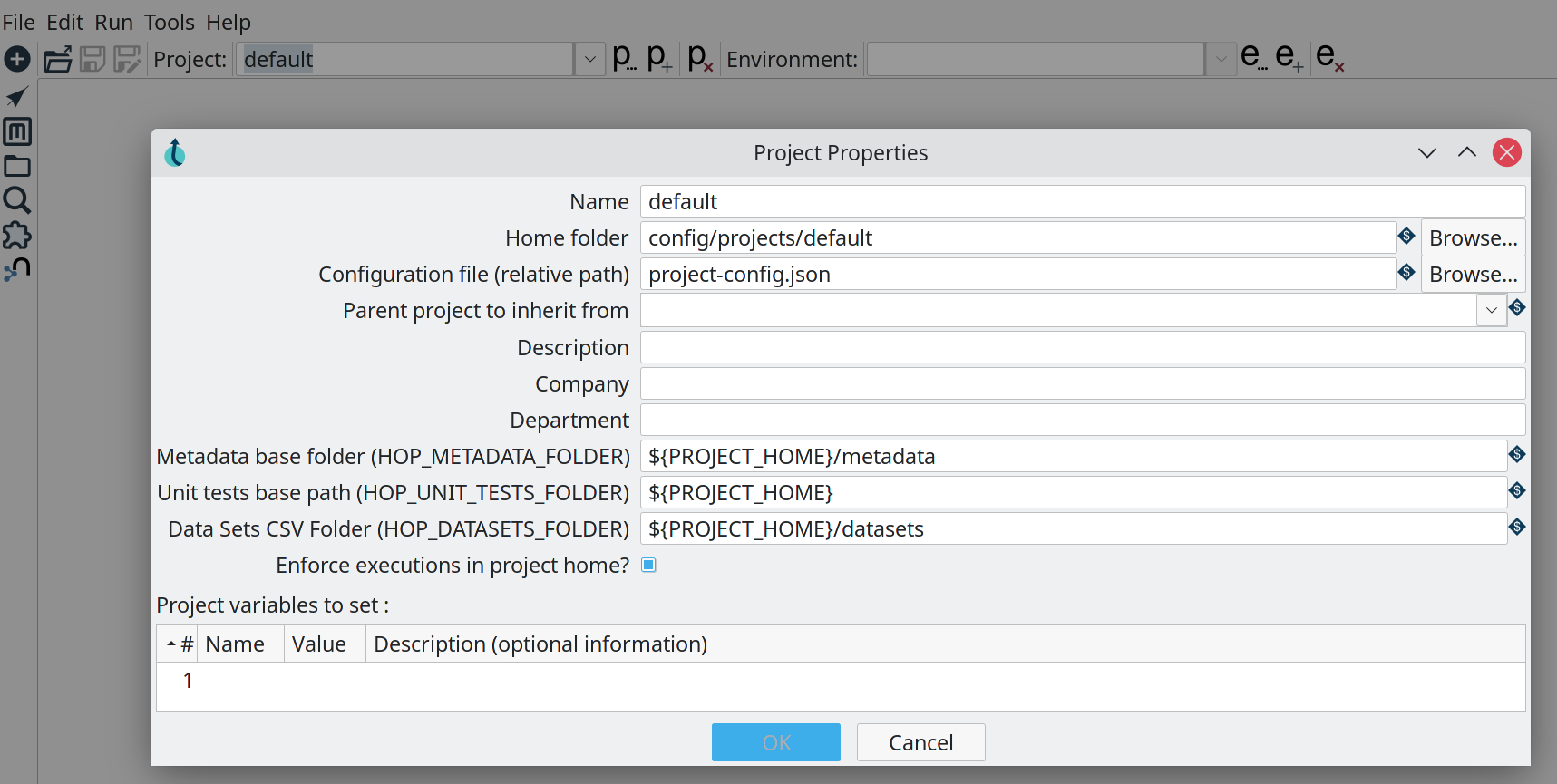This screenshot has width=1557, height=784.
Task: Open a file using the folder icon
Action: tap(57, 60)
